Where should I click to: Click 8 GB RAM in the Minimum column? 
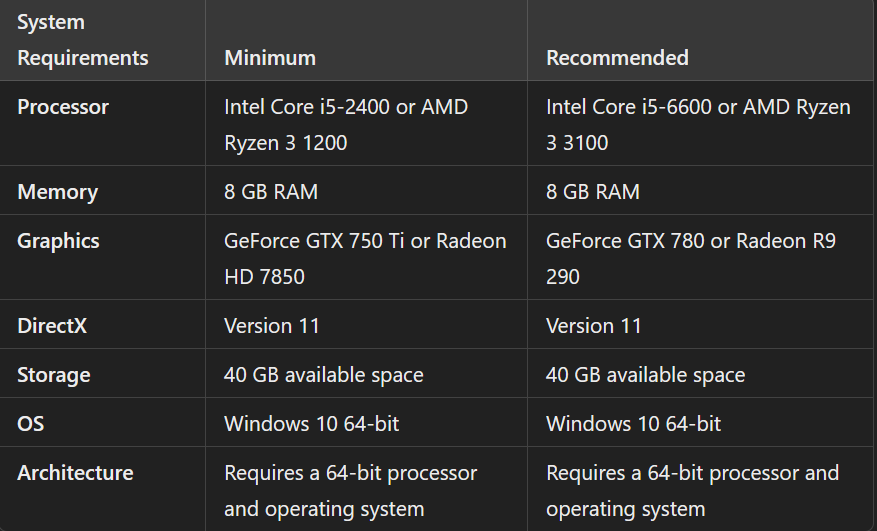271,191
